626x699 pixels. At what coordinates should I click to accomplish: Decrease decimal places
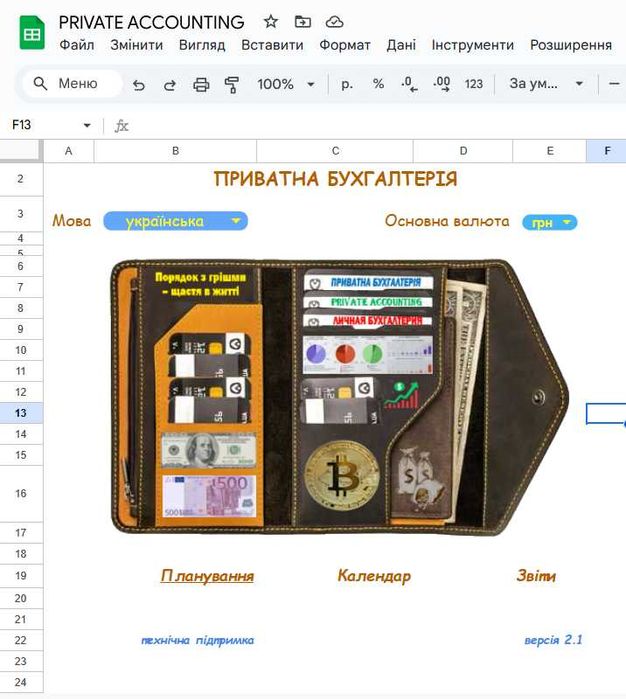409,84
